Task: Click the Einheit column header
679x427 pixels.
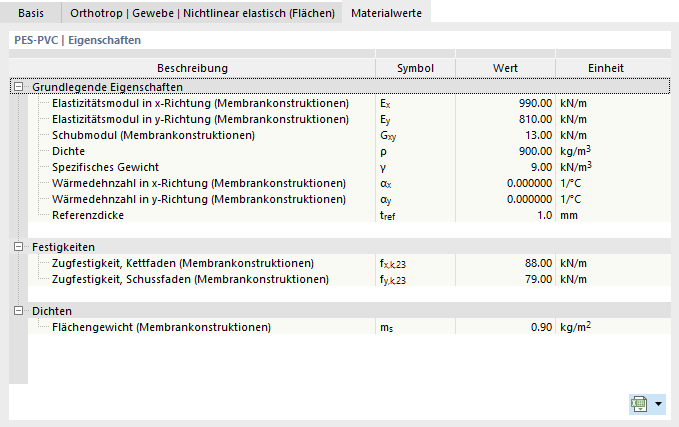Action: pos(606,68)
